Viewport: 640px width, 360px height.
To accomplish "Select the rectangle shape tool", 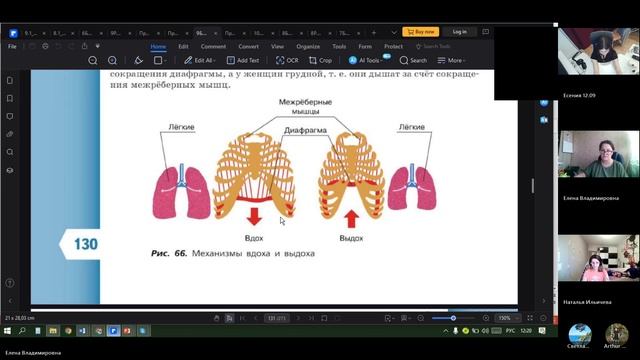I will (158, 60).
